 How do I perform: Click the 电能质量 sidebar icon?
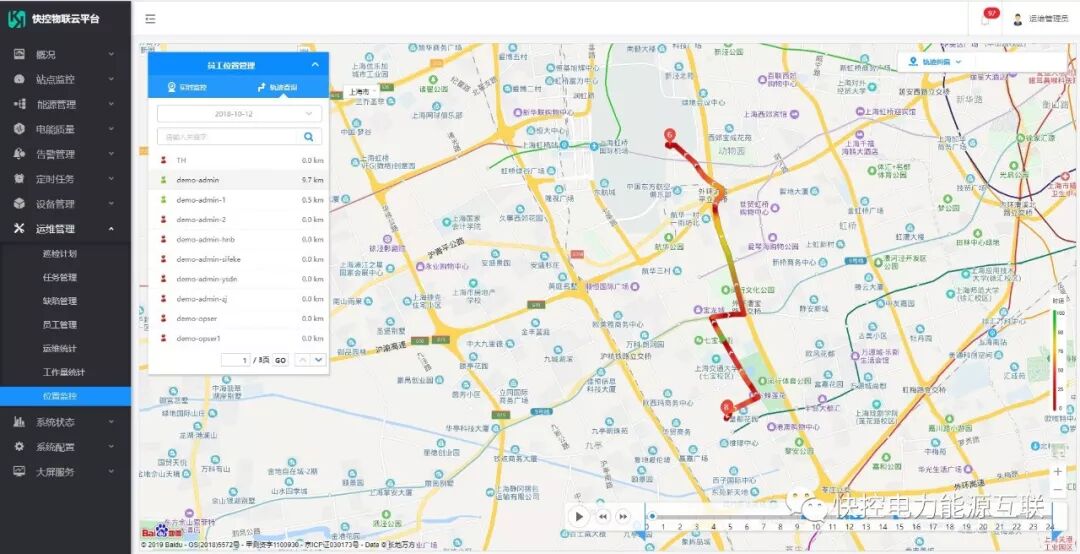[19, 129]
